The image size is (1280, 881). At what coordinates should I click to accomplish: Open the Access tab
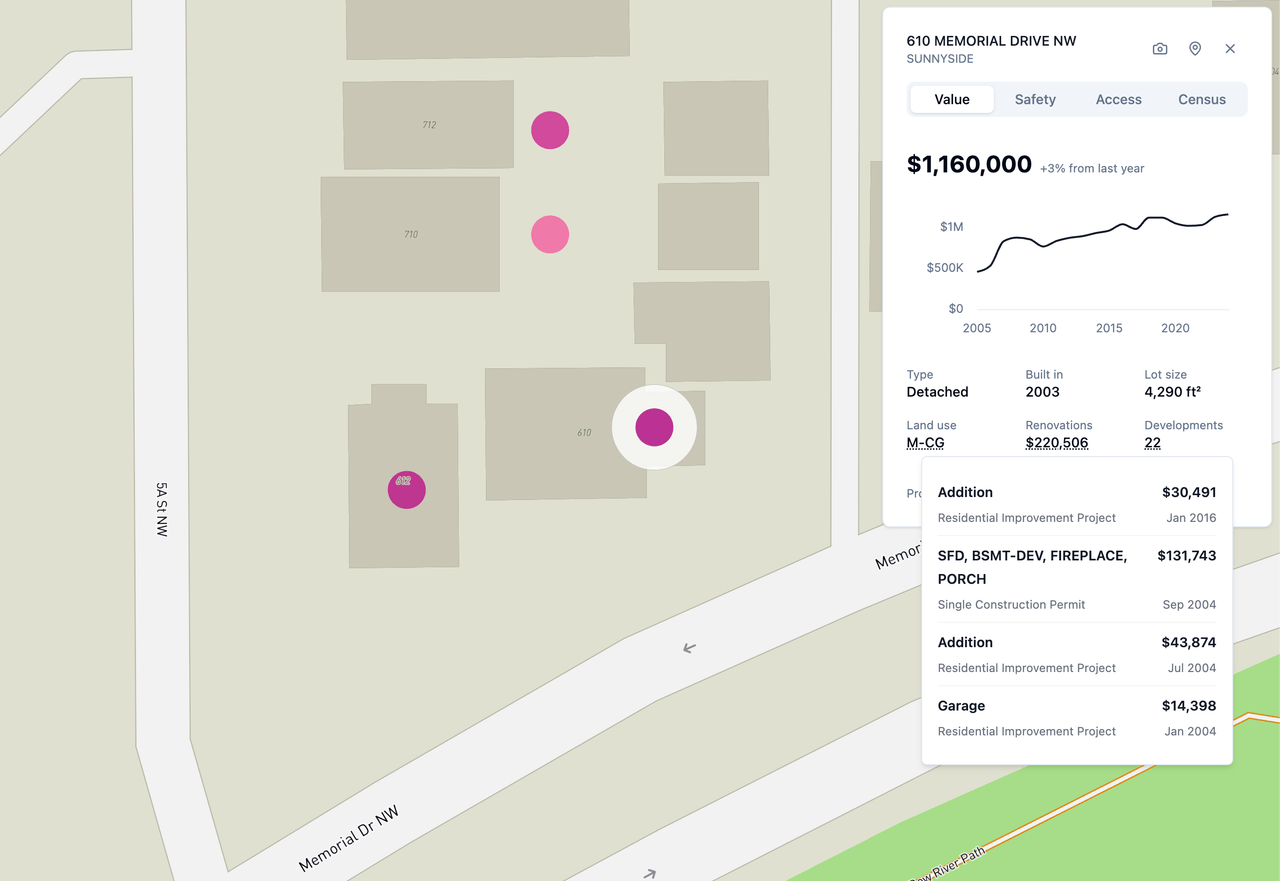pyautogui.click(x=1118, y=99)
